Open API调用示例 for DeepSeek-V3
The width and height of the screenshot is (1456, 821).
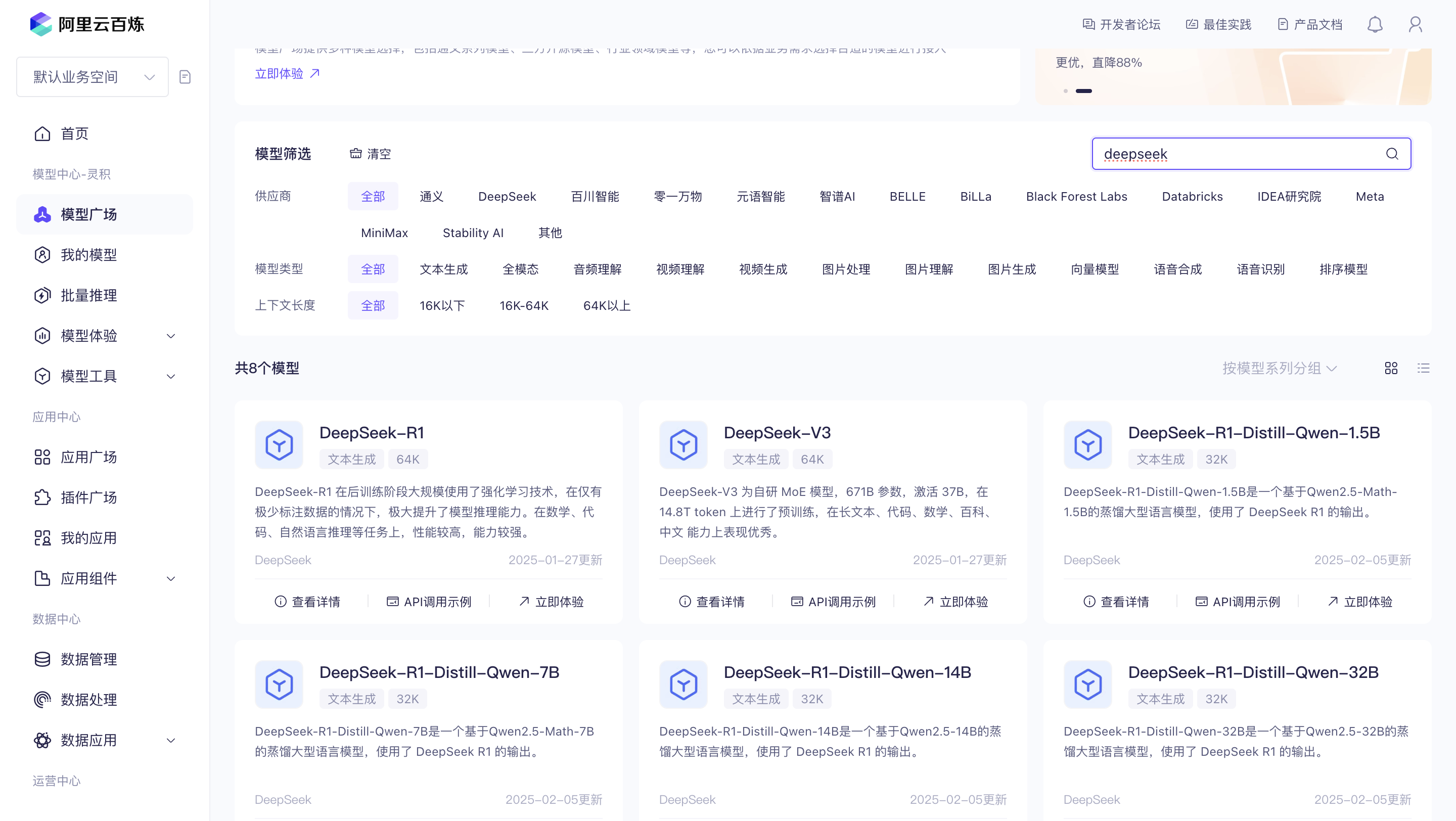[833, 602]
